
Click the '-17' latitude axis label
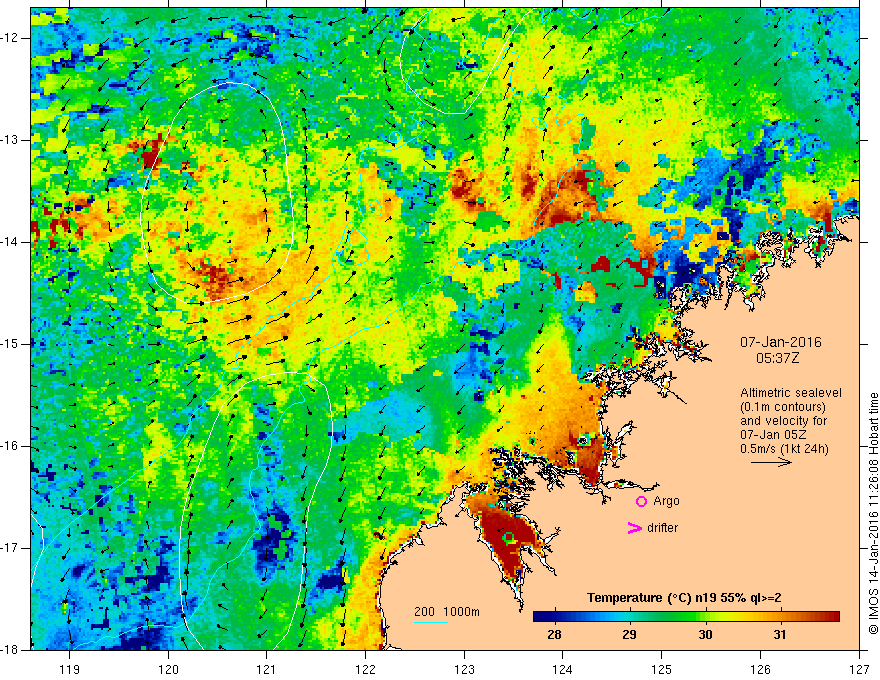pos(10,548)
